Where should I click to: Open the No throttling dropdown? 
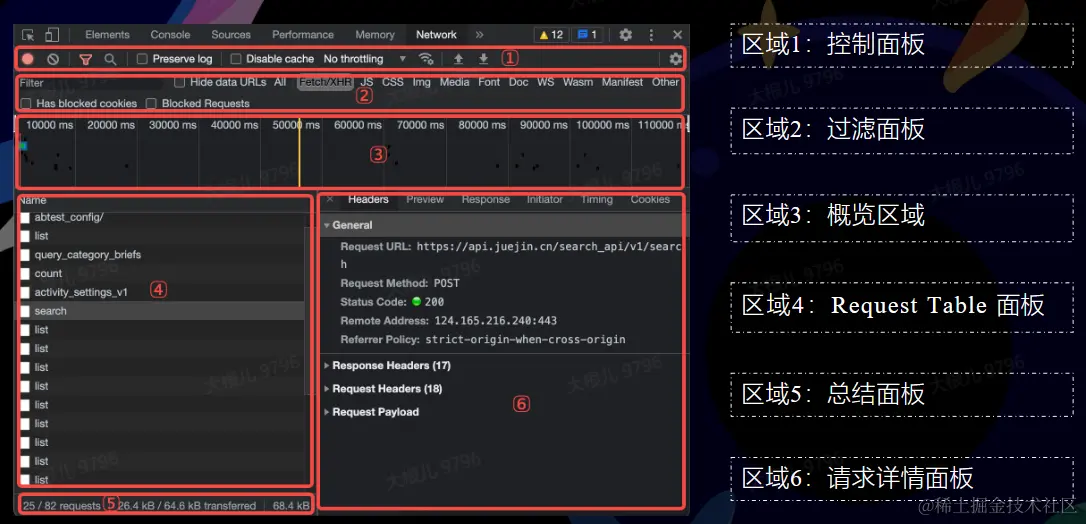click(x=365, y=59)
